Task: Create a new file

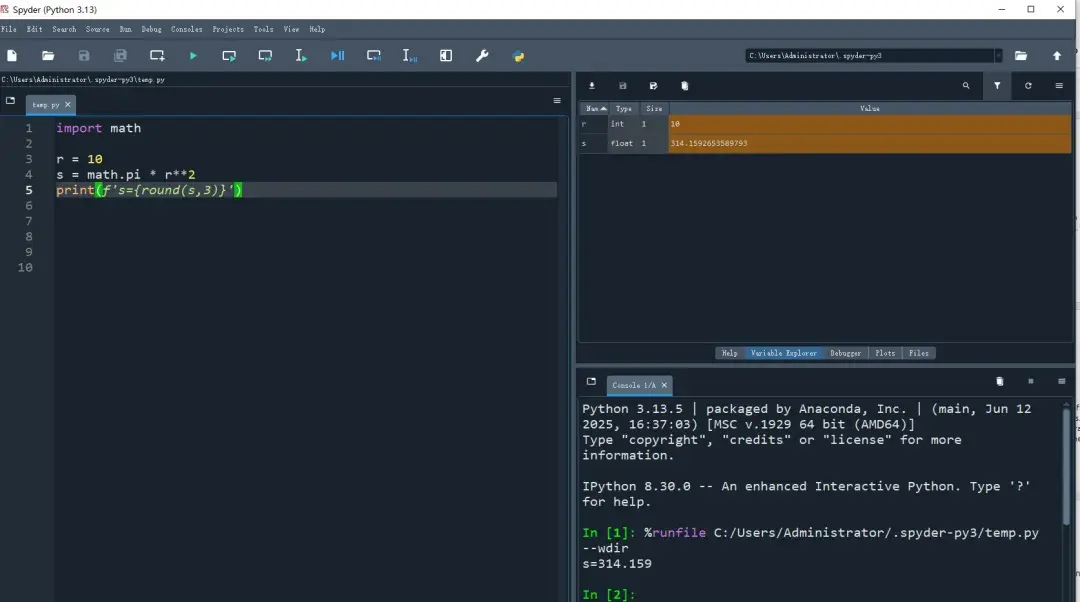Action: click(x=11, y=56)
